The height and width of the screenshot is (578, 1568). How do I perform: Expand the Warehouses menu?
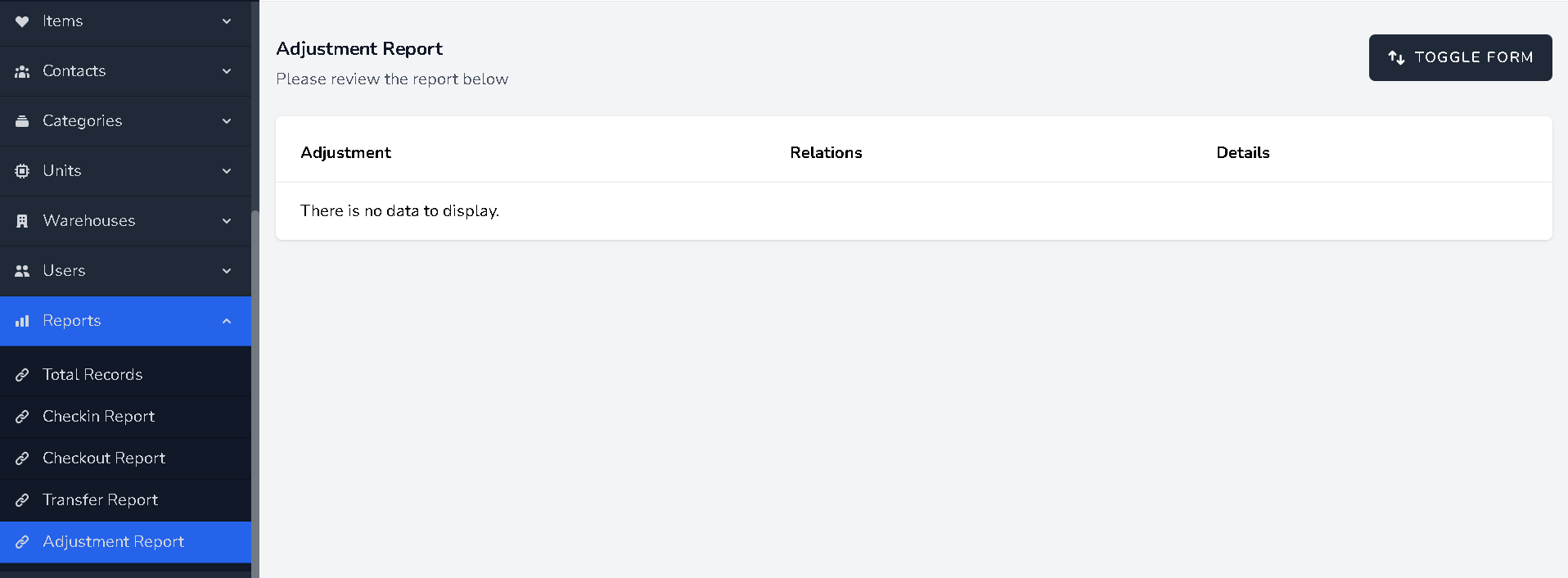pos(227,220)
